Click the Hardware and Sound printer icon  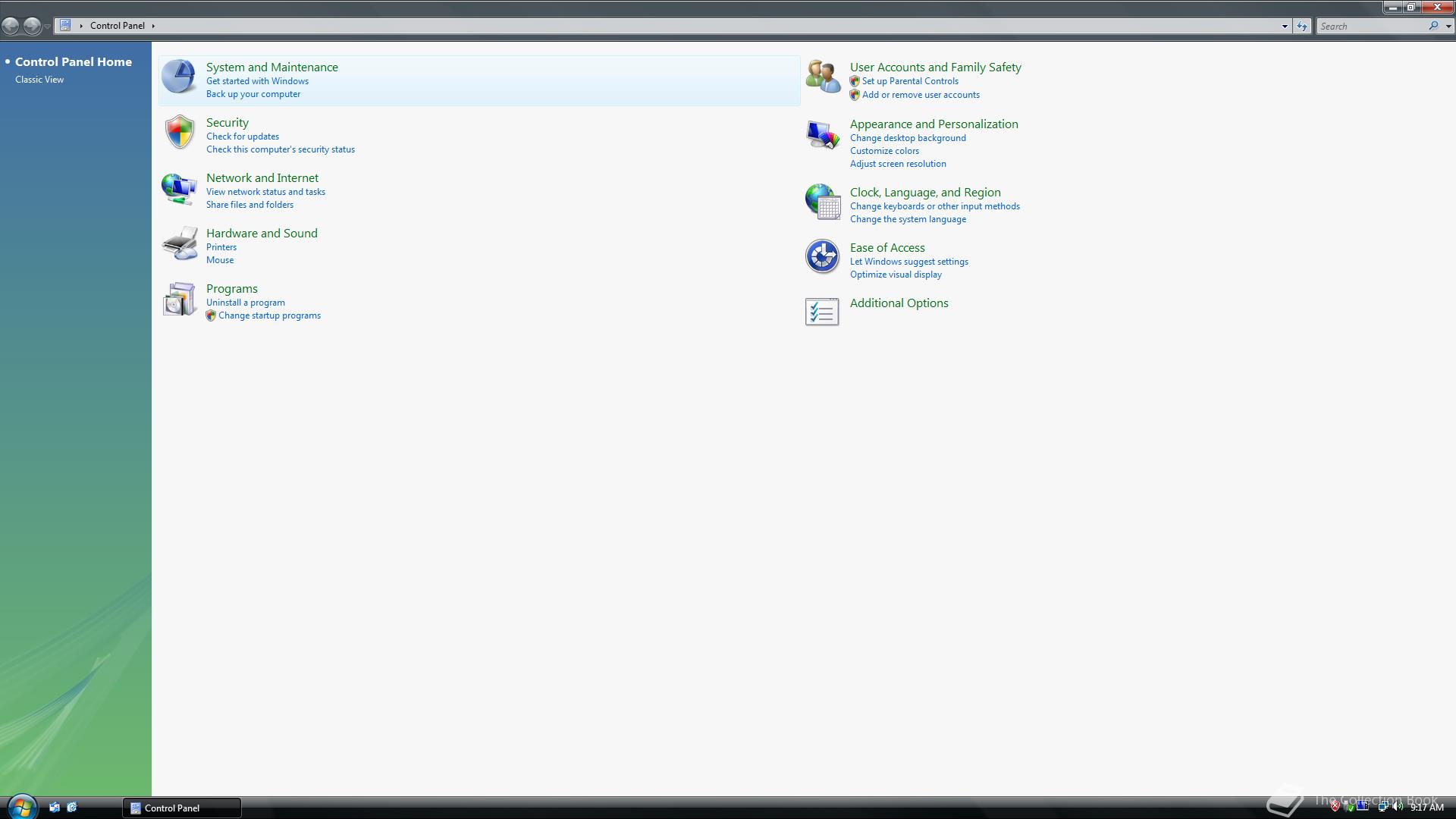pyautogui.click(x=180, y=243)
